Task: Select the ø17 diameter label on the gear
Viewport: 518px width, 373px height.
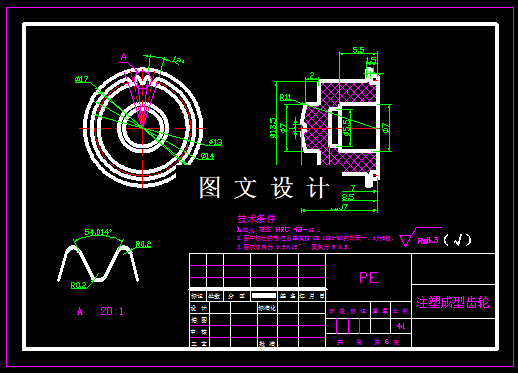Action: pyautogui.click(x=82, y=79)
